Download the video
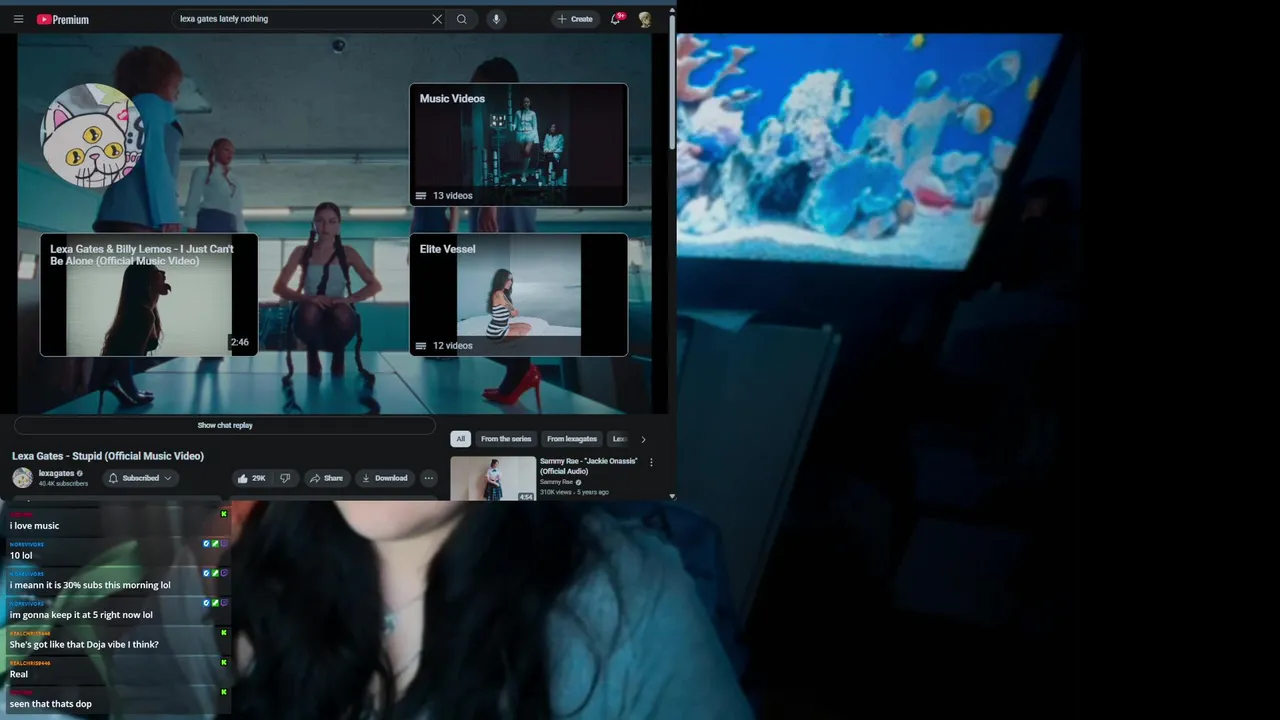 384,478
